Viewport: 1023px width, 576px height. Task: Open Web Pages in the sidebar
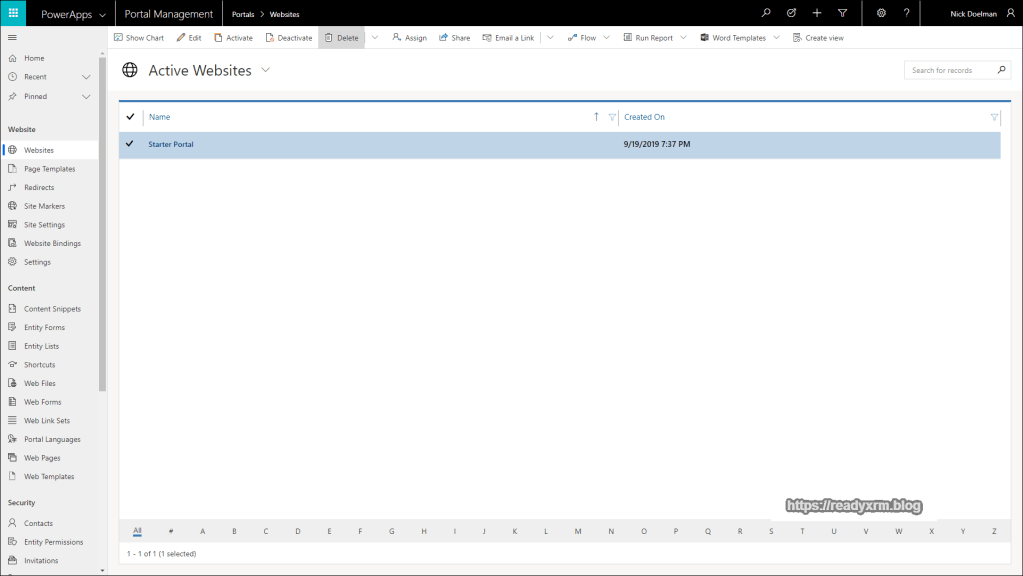click(x=42, y=458)
